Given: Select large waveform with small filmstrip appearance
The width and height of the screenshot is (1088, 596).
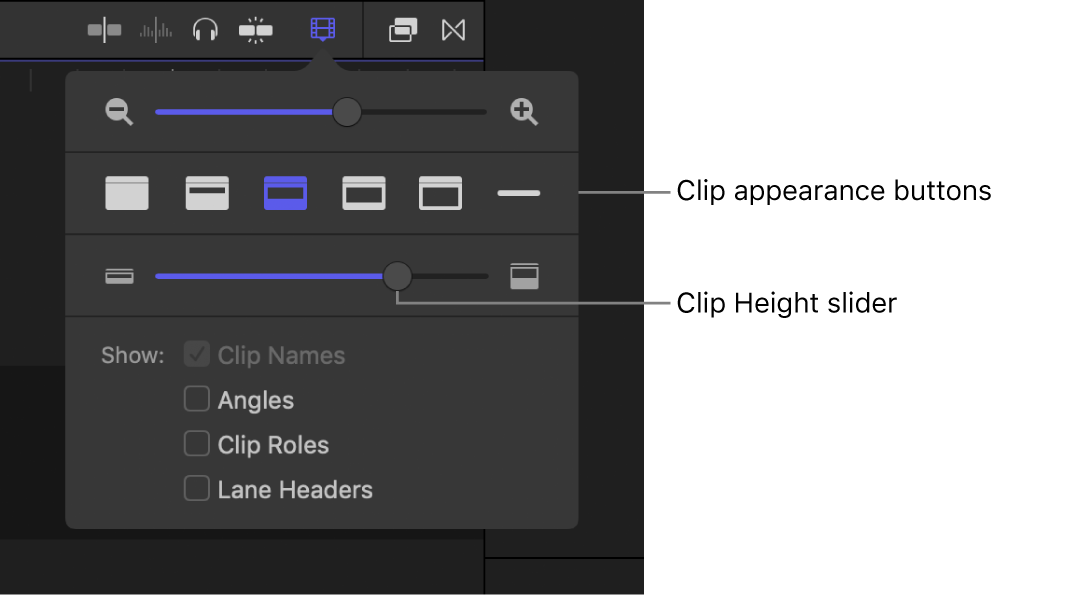Looking at the screenshot, I should [207, 193].
